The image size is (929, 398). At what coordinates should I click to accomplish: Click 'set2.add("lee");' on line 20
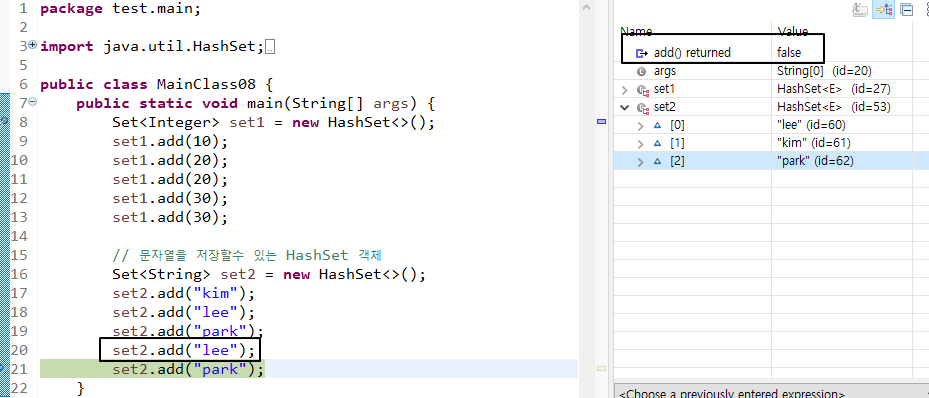(184, 350)
